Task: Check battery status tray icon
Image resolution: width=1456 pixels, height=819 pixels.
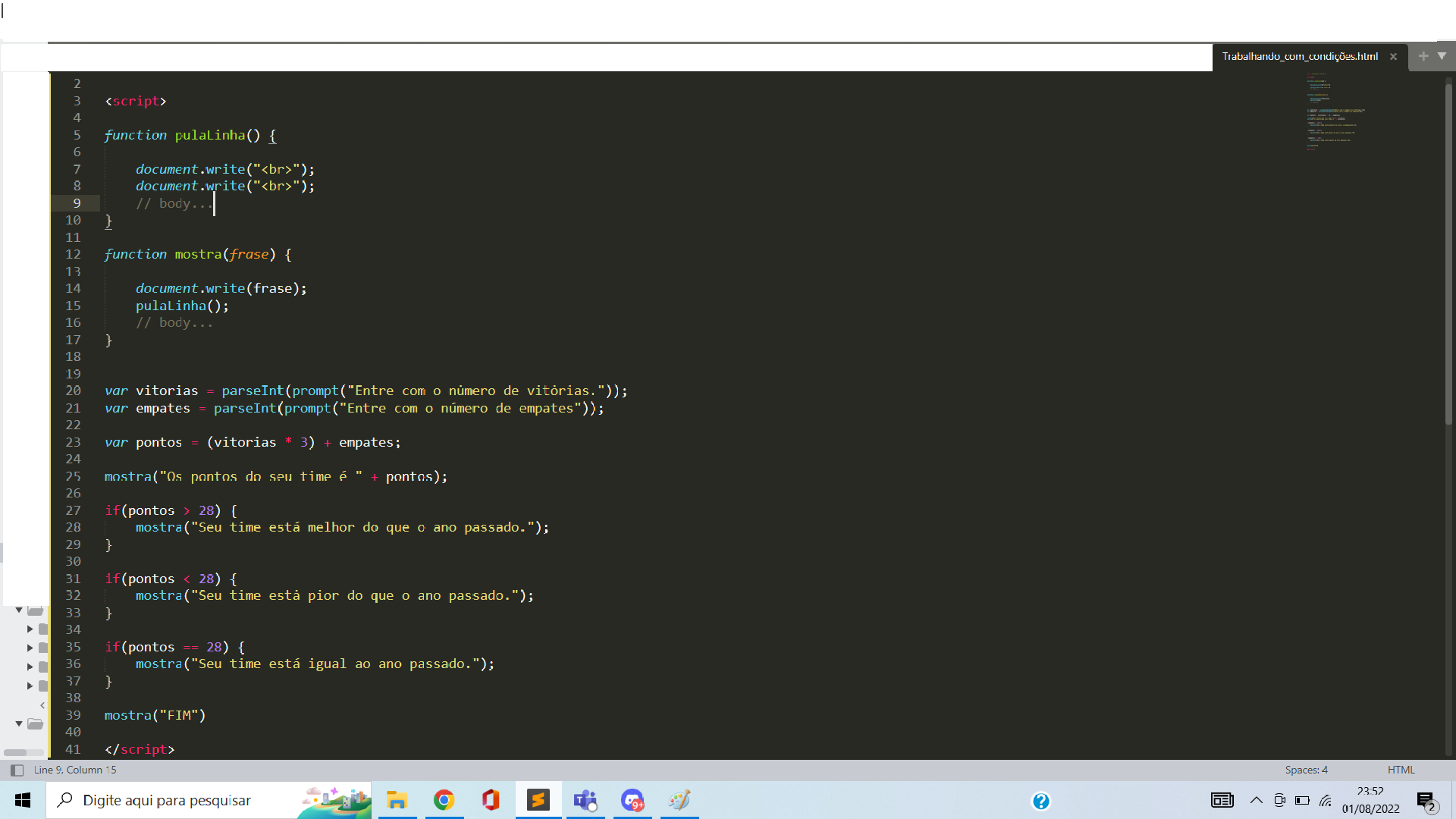Action: coord(1303,800)
